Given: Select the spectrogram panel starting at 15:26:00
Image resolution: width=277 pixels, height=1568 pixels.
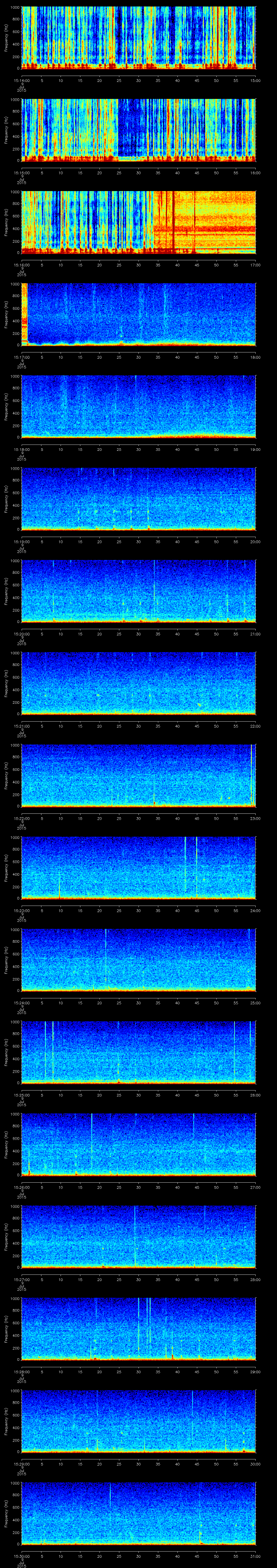Looking at the screenshot, I should pyautogui.click(x=139, y=1144).
